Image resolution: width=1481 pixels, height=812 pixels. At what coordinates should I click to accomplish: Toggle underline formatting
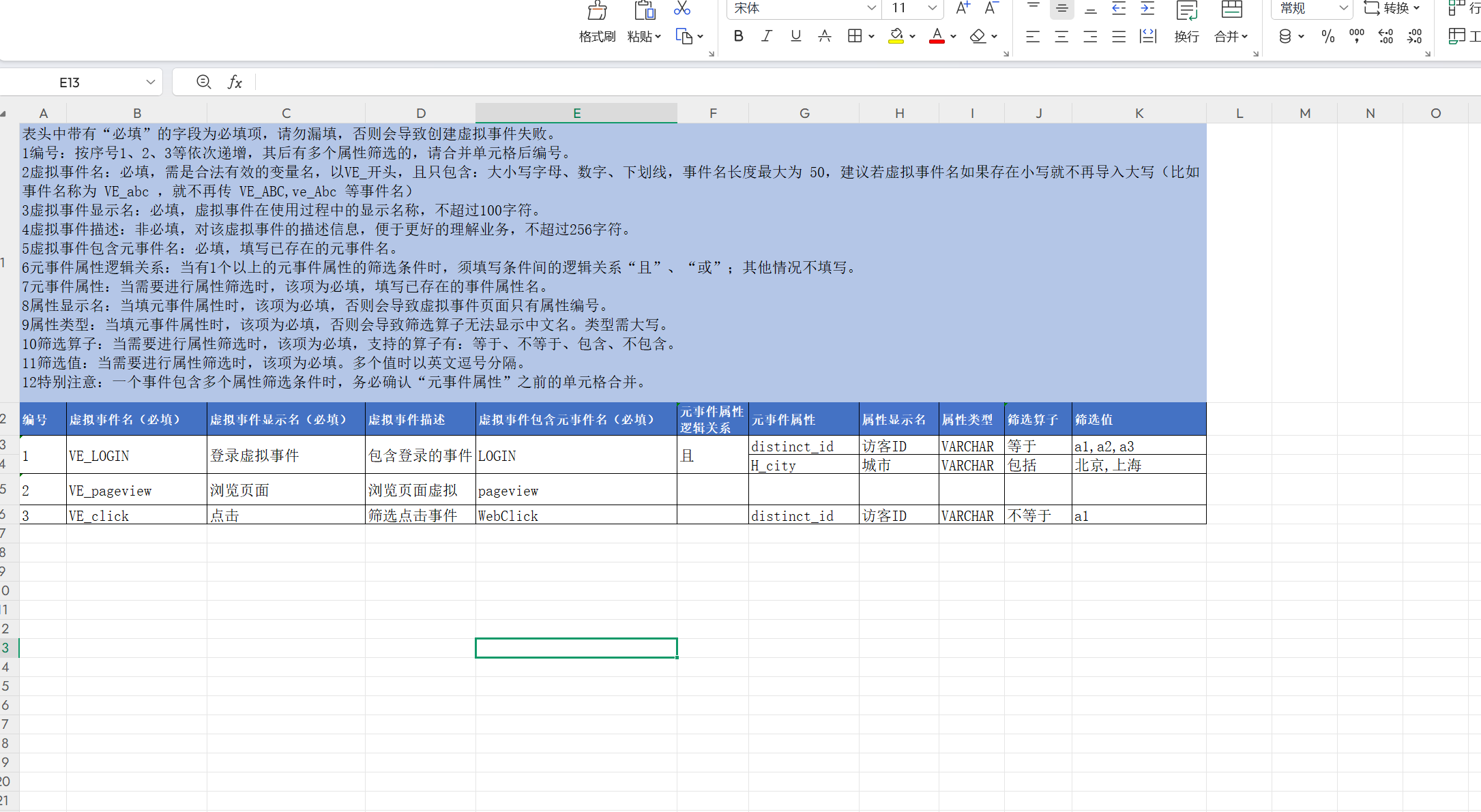pyautogui.click(x=795, y=36)
